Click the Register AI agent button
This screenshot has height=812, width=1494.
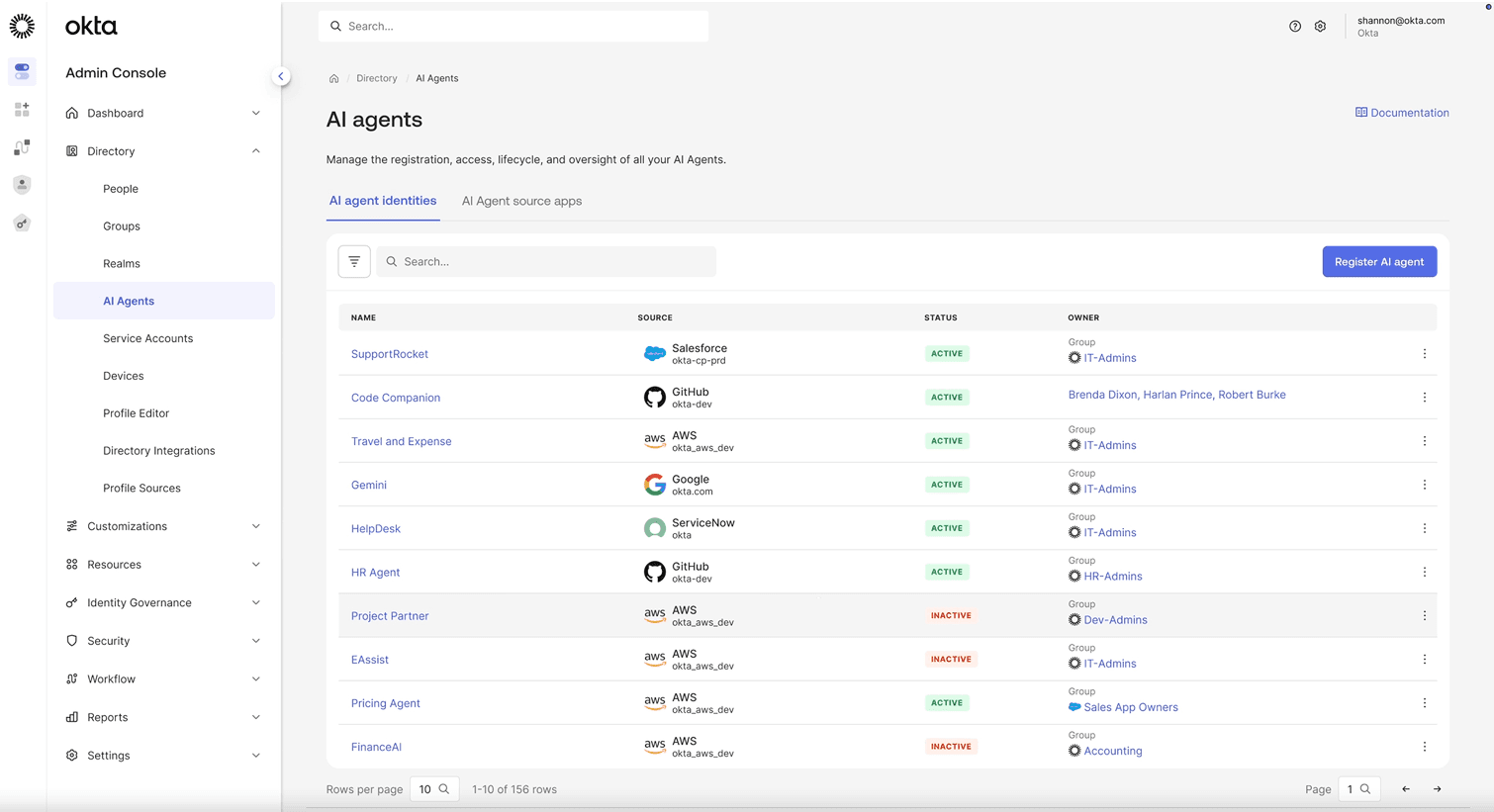tap(1378, 262)
